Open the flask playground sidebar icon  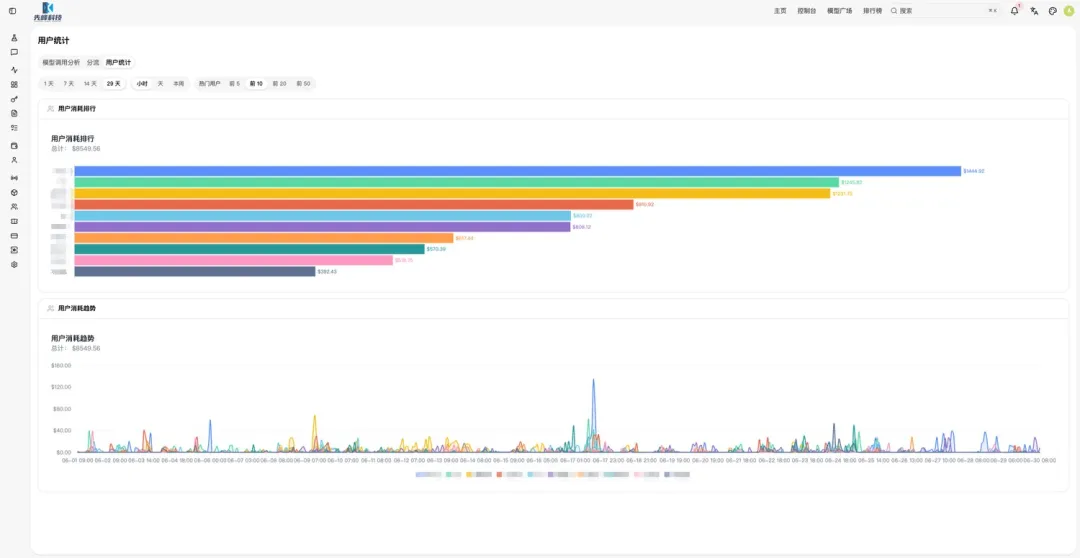pyautogui.click(x=14, y=37)
